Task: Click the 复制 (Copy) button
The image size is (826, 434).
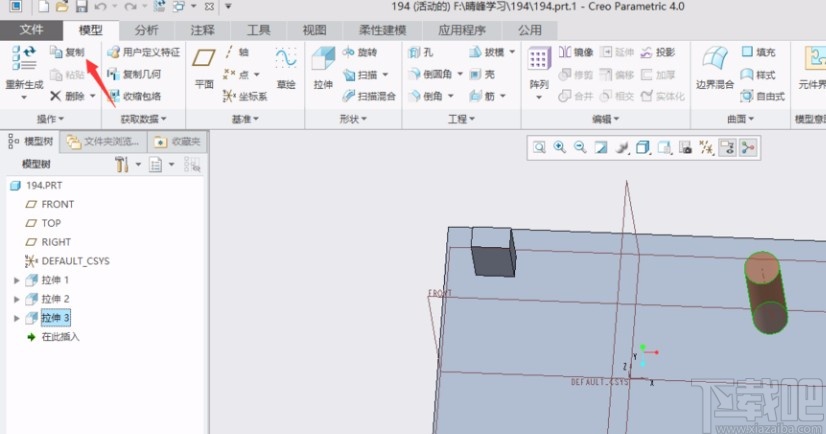Action: 67,52
